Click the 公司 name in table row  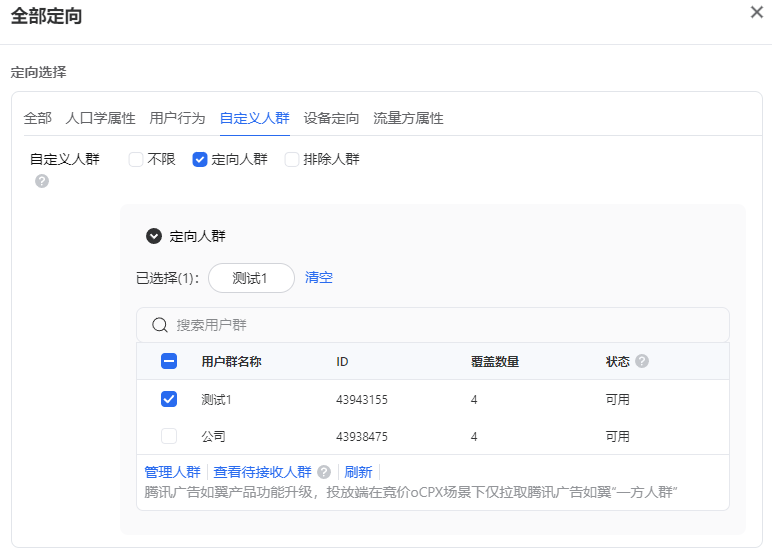click(213, 436)
